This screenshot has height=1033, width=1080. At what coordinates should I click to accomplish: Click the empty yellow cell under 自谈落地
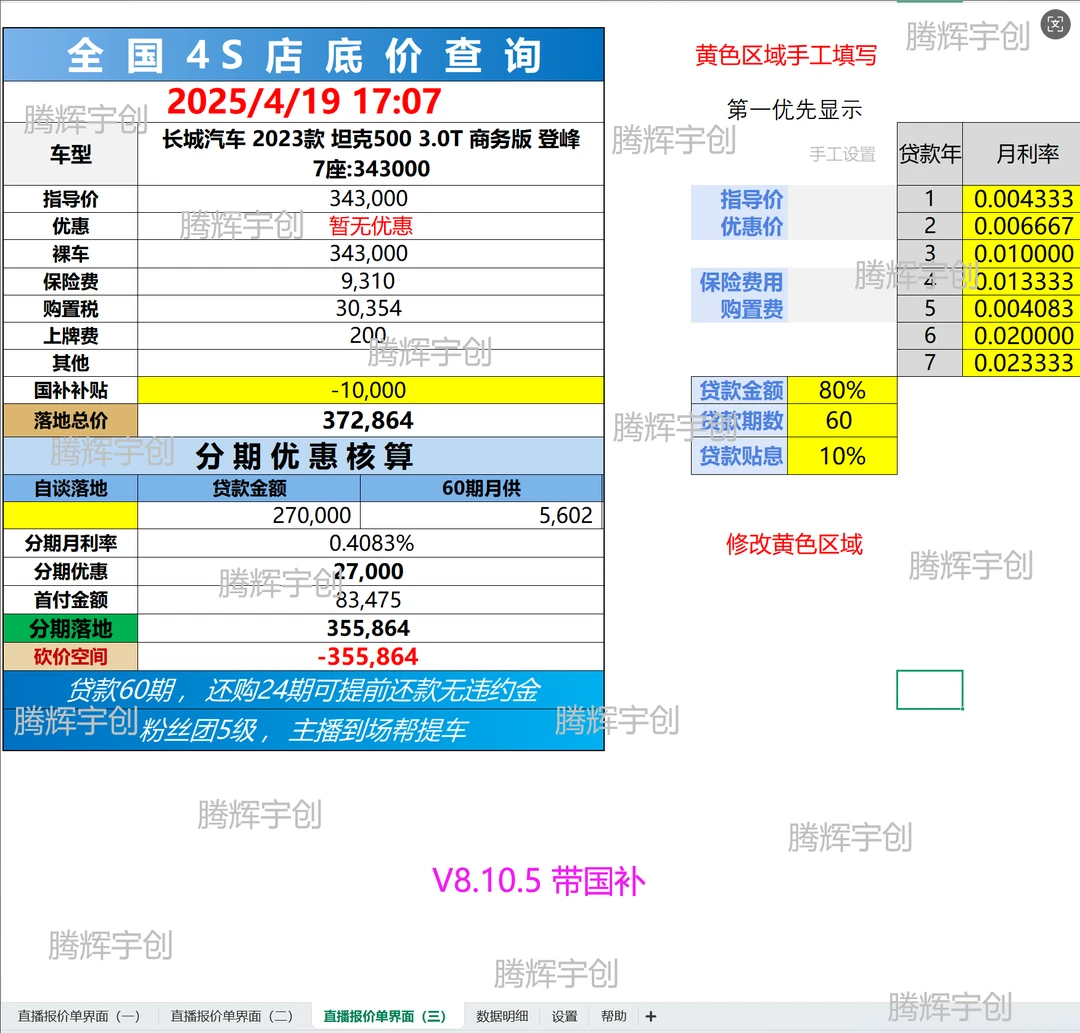[70, 515]
